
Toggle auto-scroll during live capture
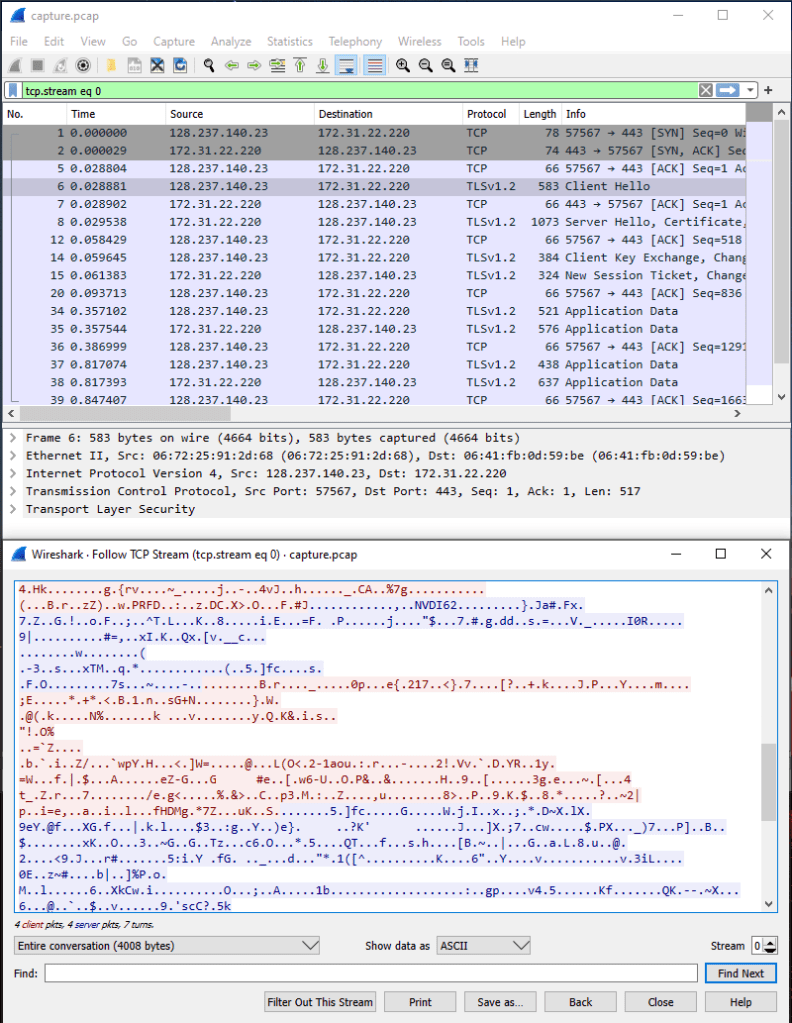click(x=347, y=65)
